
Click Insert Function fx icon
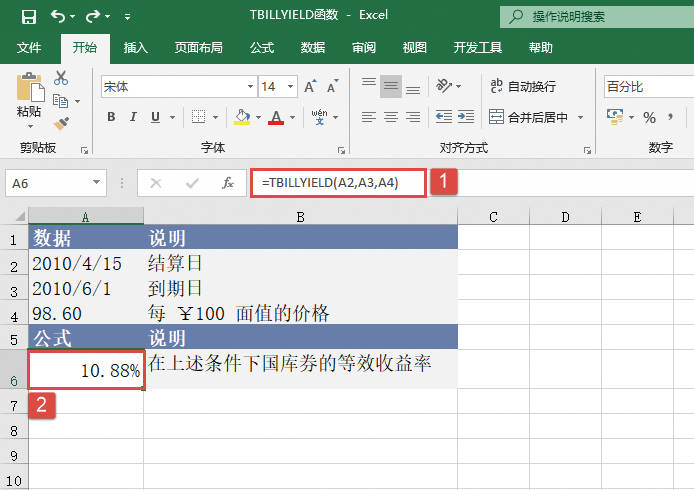(x=227, y=183)
